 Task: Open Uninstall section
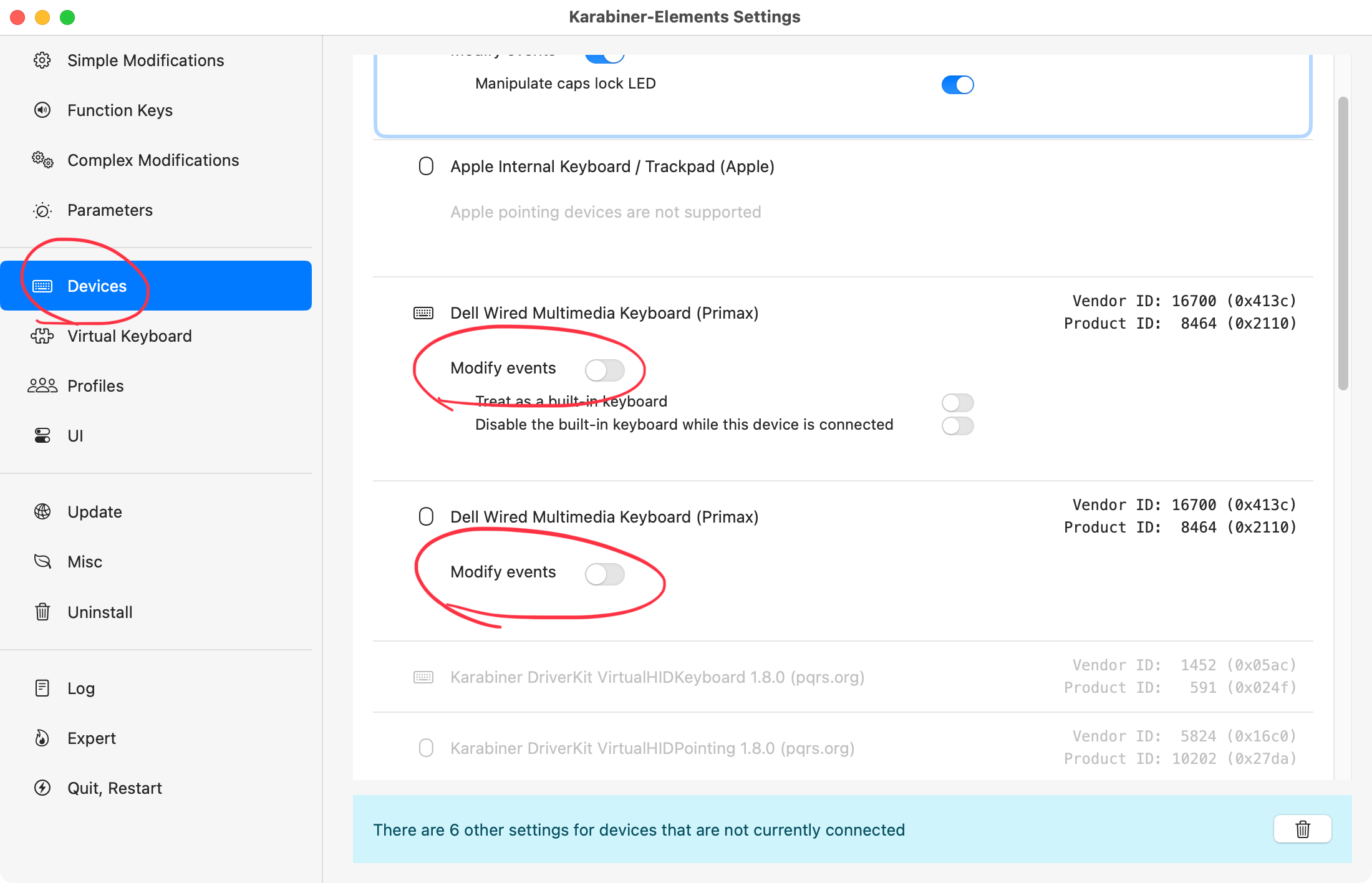point(156,612)
